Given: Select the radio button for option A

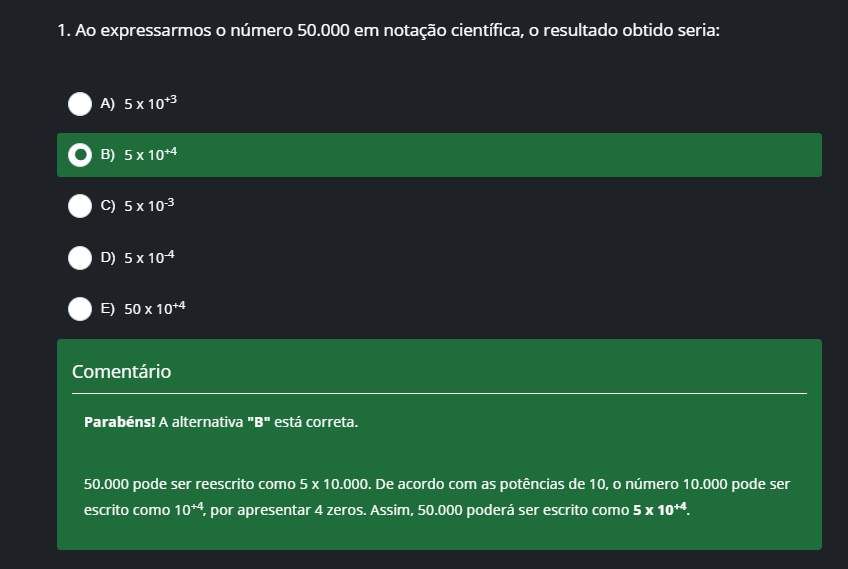Looking at the screenshot, I should click(80, 104).
